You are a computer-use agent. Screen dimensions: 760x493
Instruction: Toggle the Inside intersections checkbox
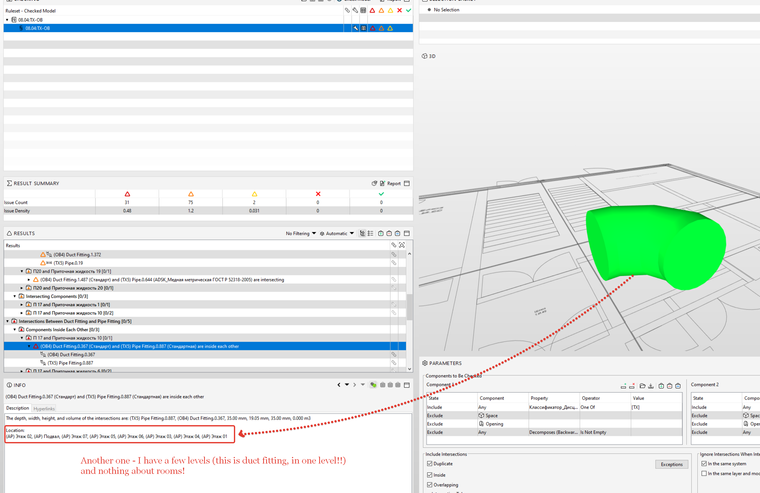click(429, 475)
